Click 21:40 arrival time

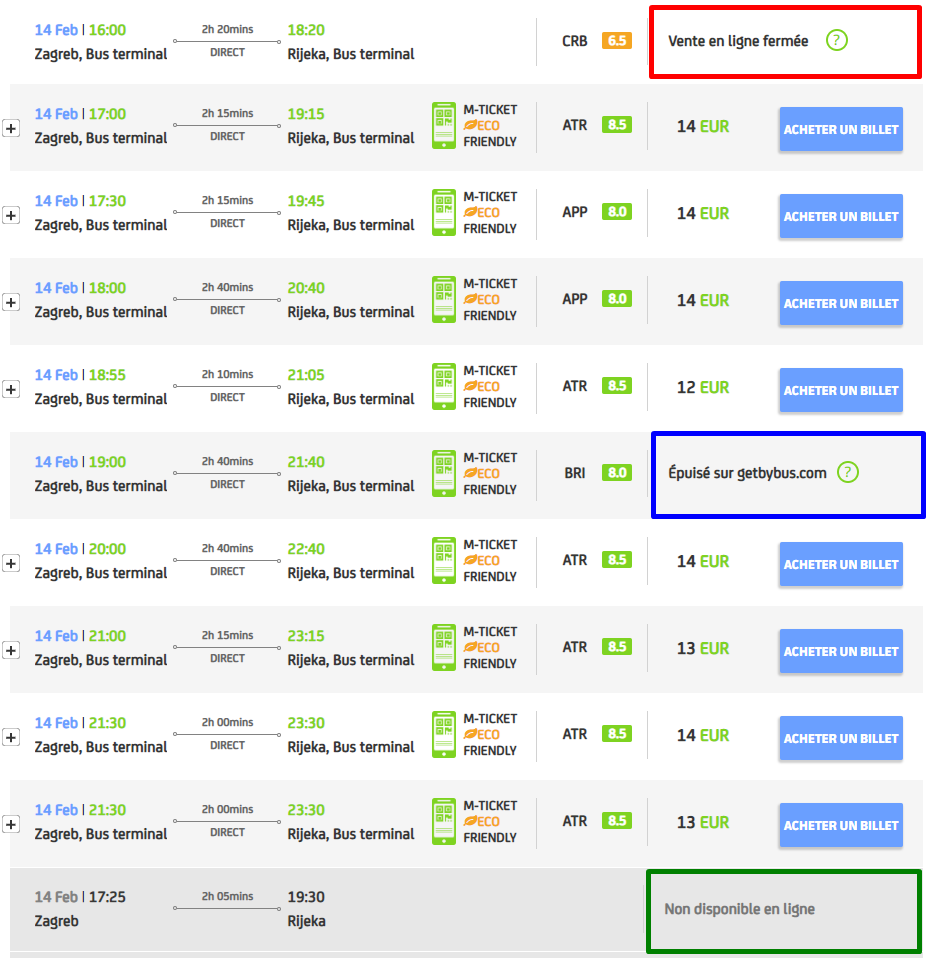(306, 462)
